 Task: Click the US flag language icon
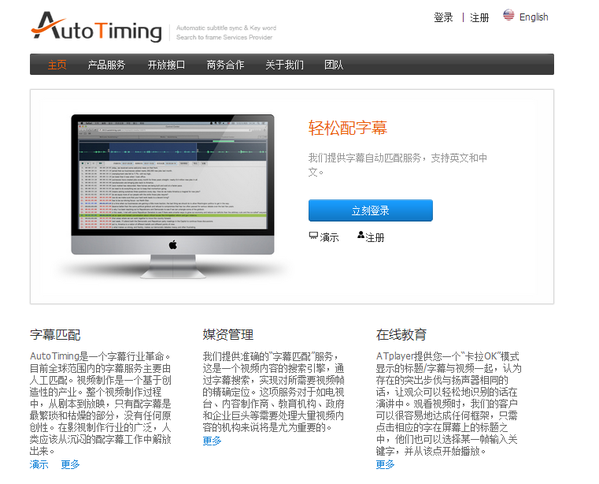[x=508, y=15]
